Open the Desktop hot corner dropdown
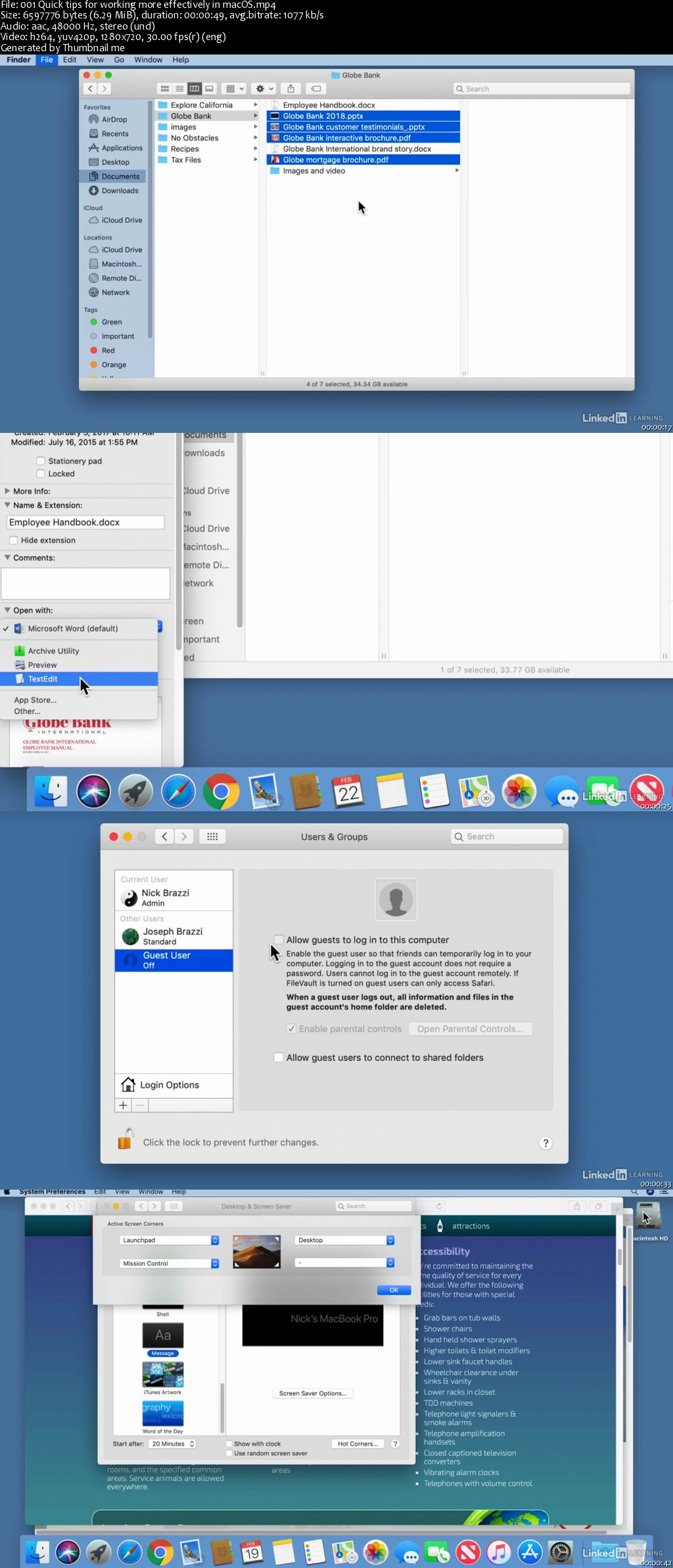Screen dimensions: 673x1568 coord(345,1240)
